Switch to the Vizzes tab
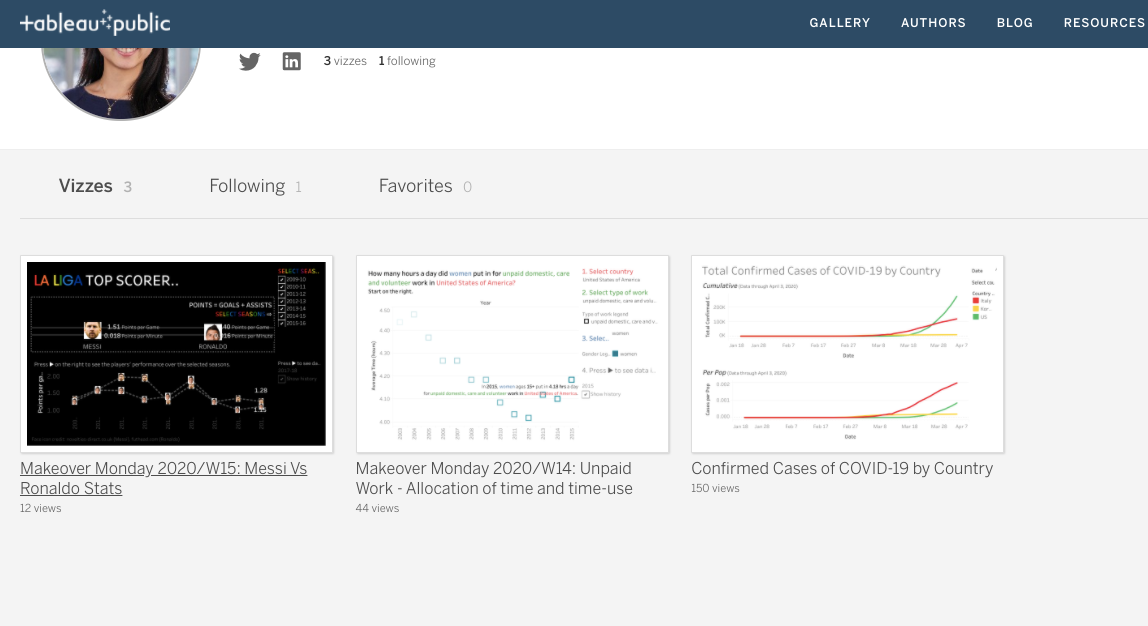Viewport: 1148px width, 626px height. coord(95,186)
